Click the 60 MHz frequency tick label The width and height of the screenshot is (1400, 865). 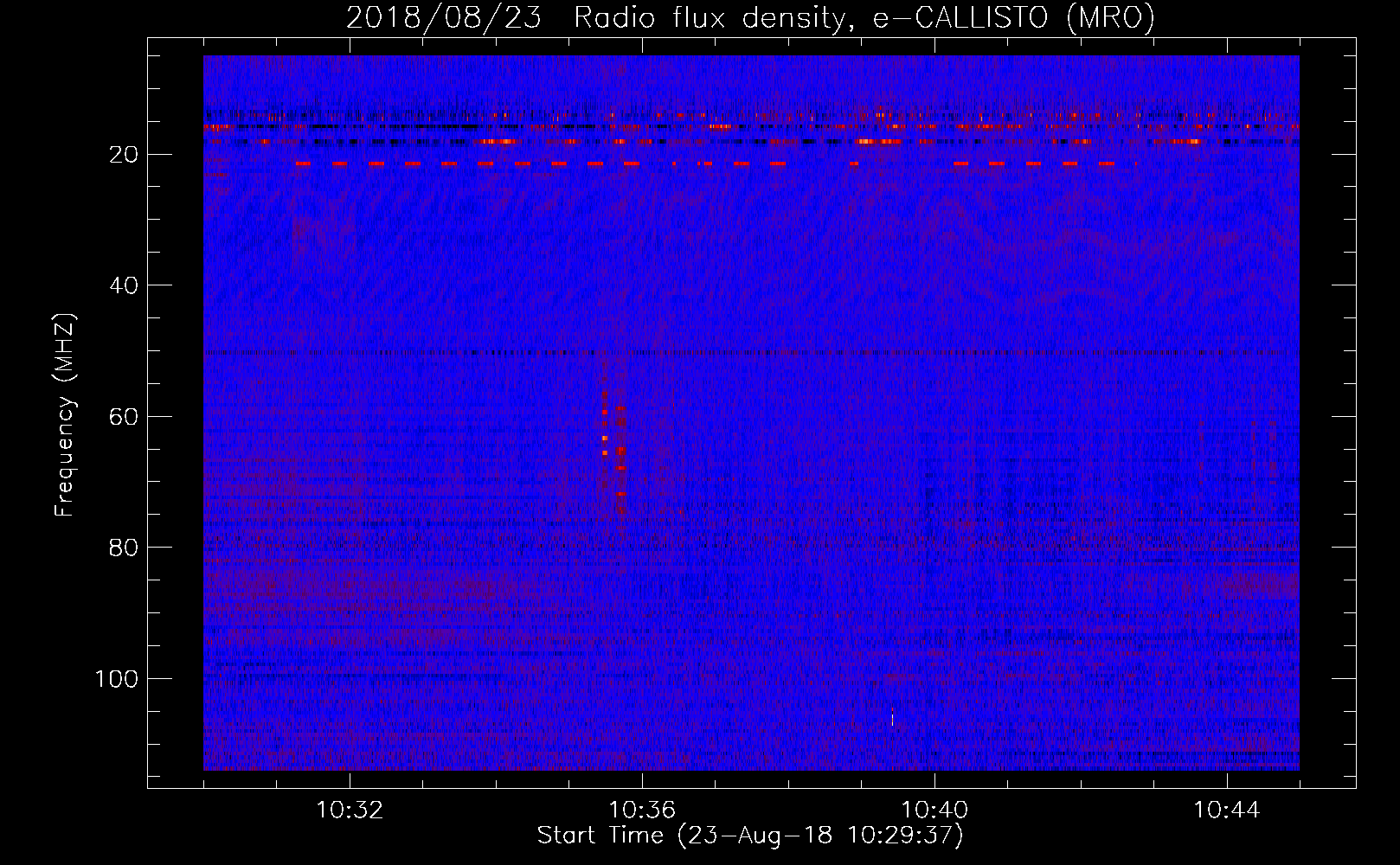pos(124,417)
